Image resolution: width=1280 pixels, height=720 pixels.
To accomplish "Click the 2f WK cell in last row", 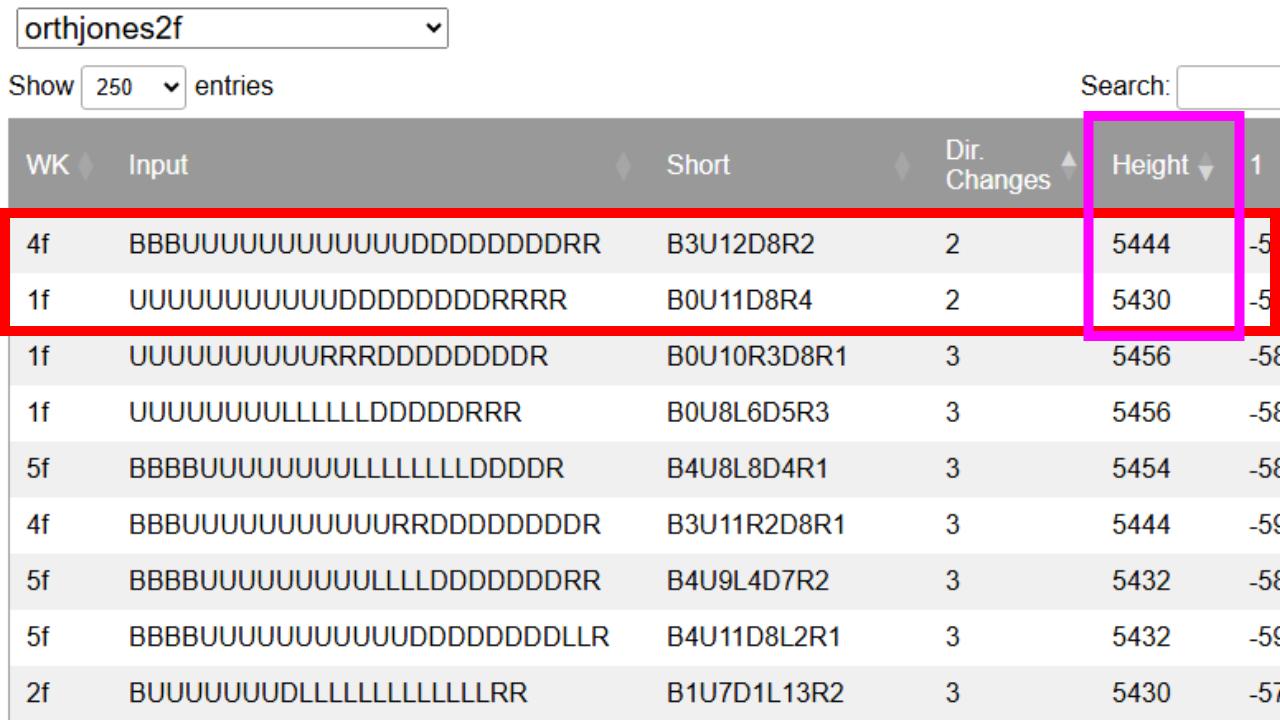I will click(x=39, y=692).
